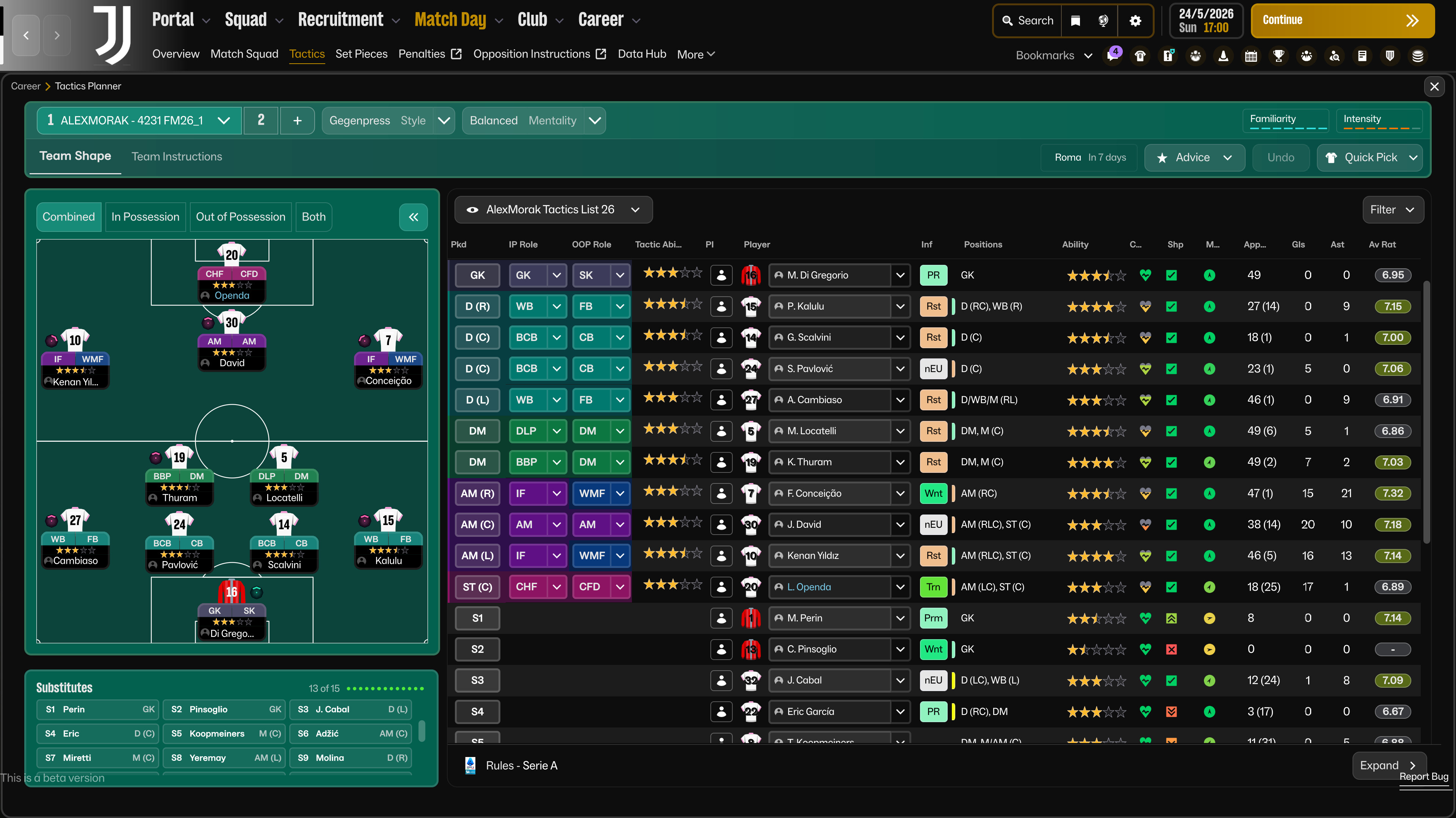Switch to the Team Instructions tab
The image size is (1456, 818).
176,156
